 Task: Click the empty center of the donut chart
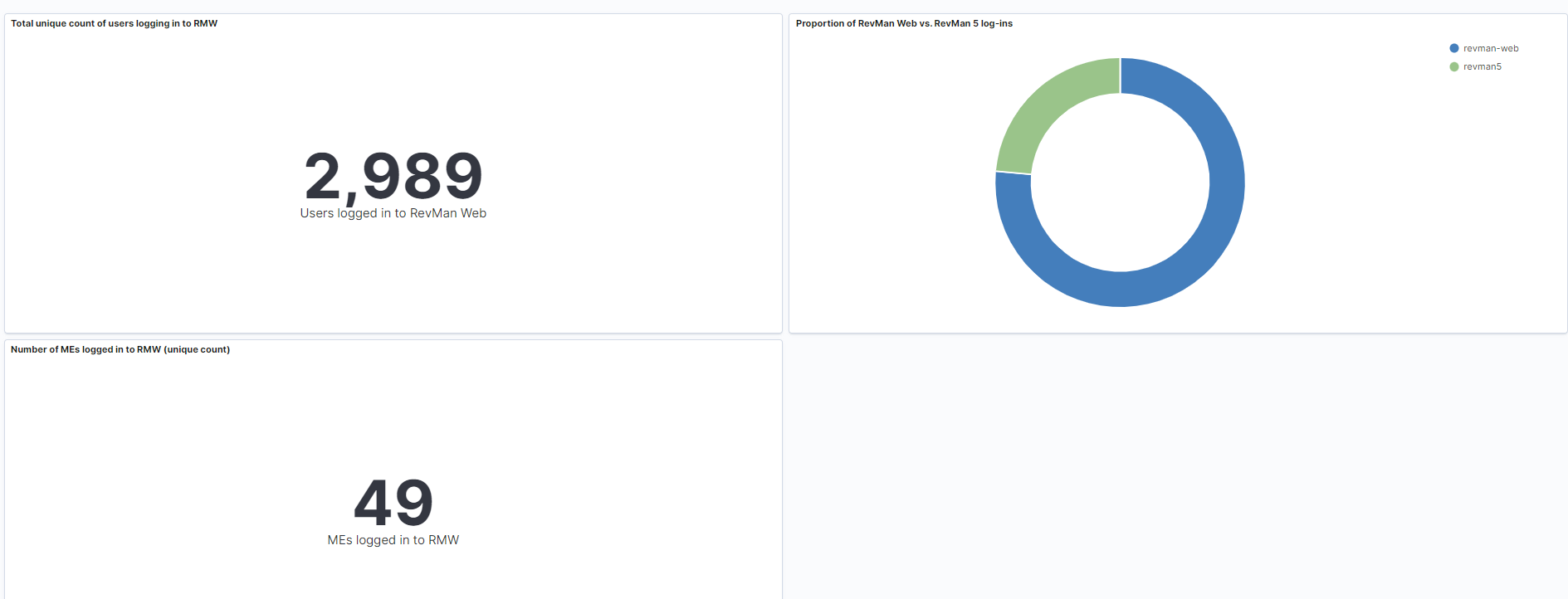(x=1120, y=183)
